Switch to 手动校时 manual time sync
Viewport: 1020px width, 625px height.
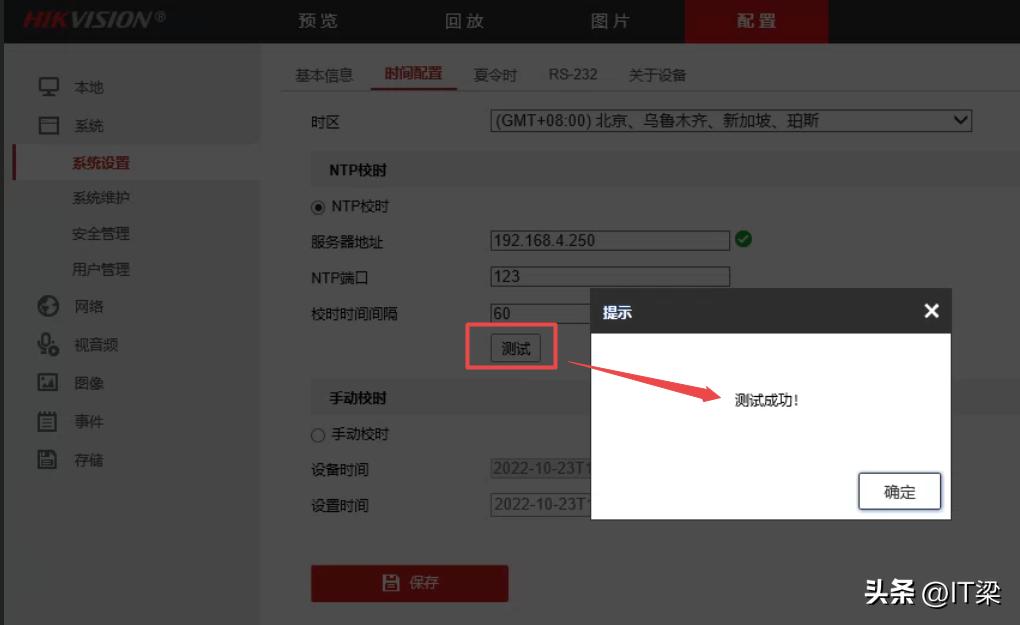(x=316, y=434)
